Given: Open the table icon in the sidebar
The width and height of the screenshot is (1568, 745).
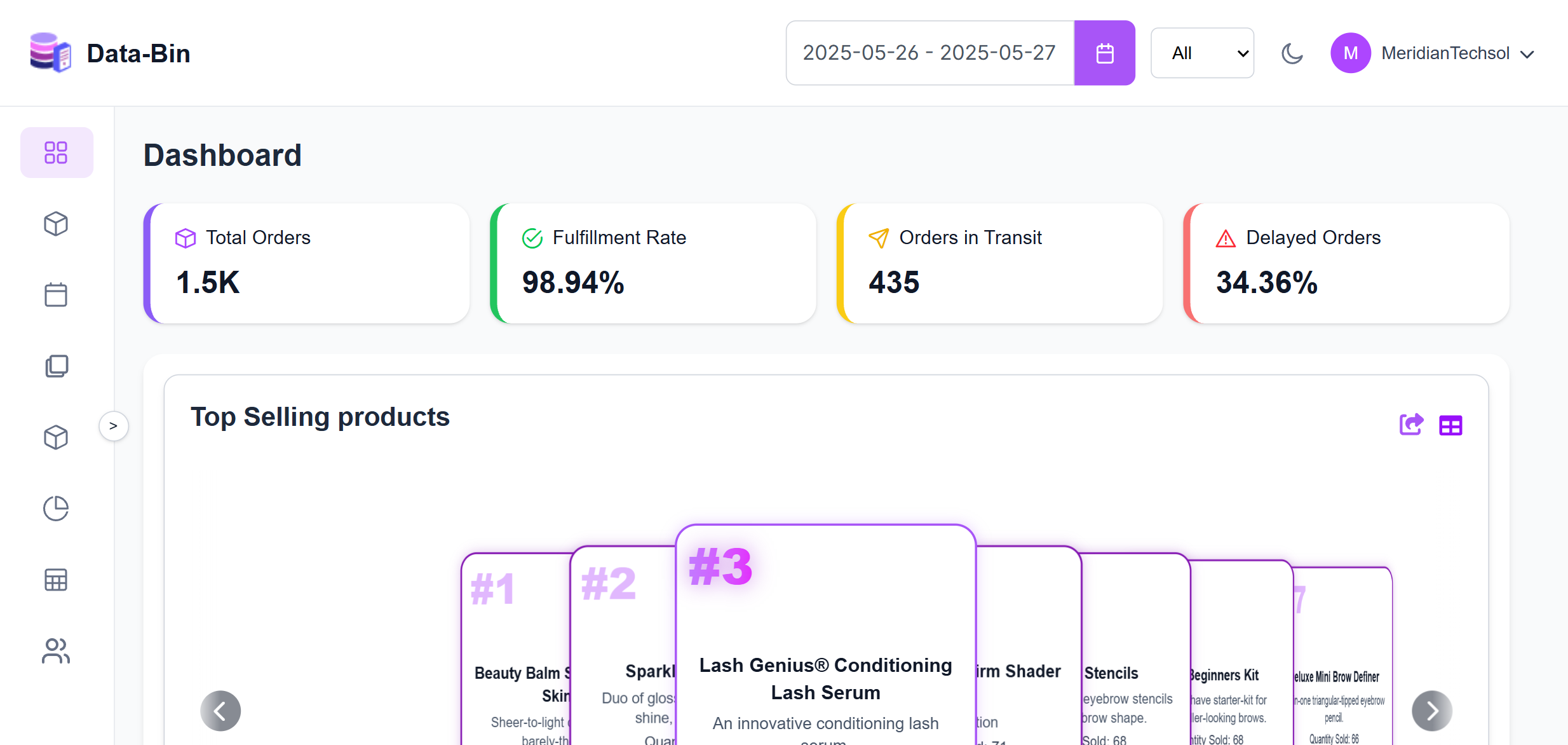Looking at the screenshot, I should coord(56,580).
